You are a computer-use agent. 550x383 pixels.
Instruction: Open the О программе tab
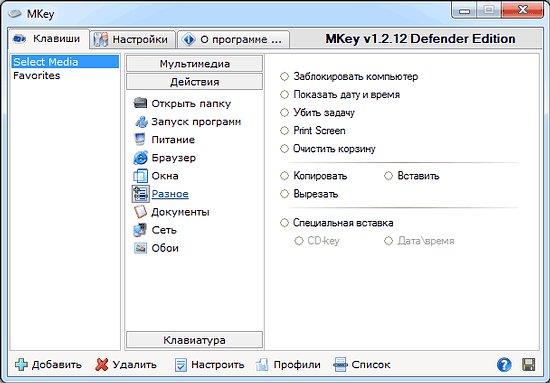[x=234, y=39]
